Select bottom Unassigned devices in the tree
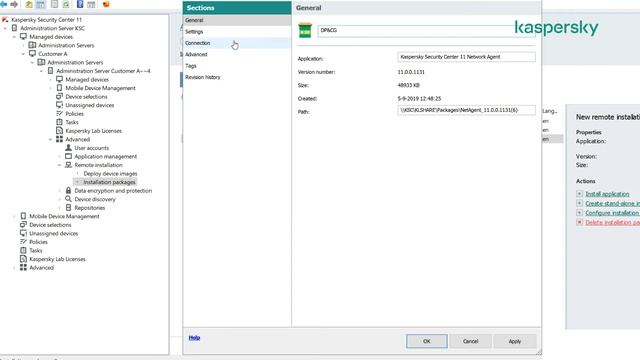Image resolution: width=640 pixels, height=360 pixels. pos(53,233)
